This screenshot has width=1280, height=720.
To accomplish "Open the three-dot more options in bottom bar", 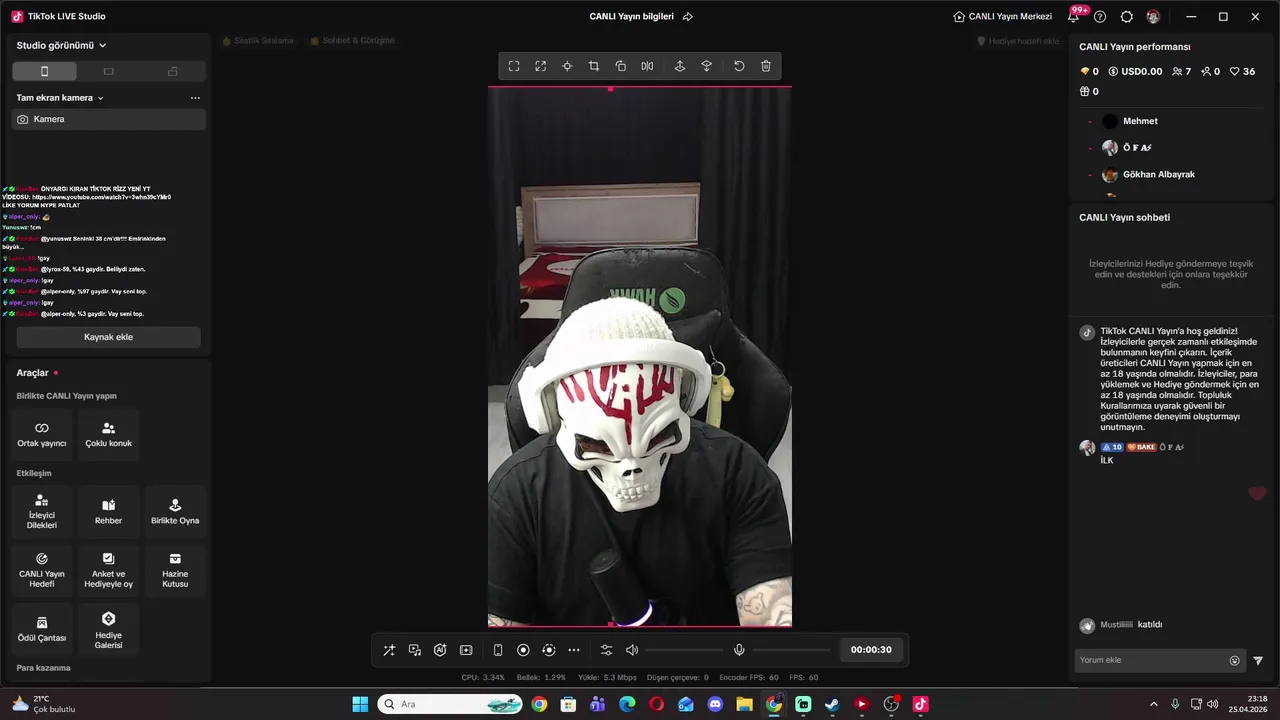I will pyautogui.click(x=574, y=650).
